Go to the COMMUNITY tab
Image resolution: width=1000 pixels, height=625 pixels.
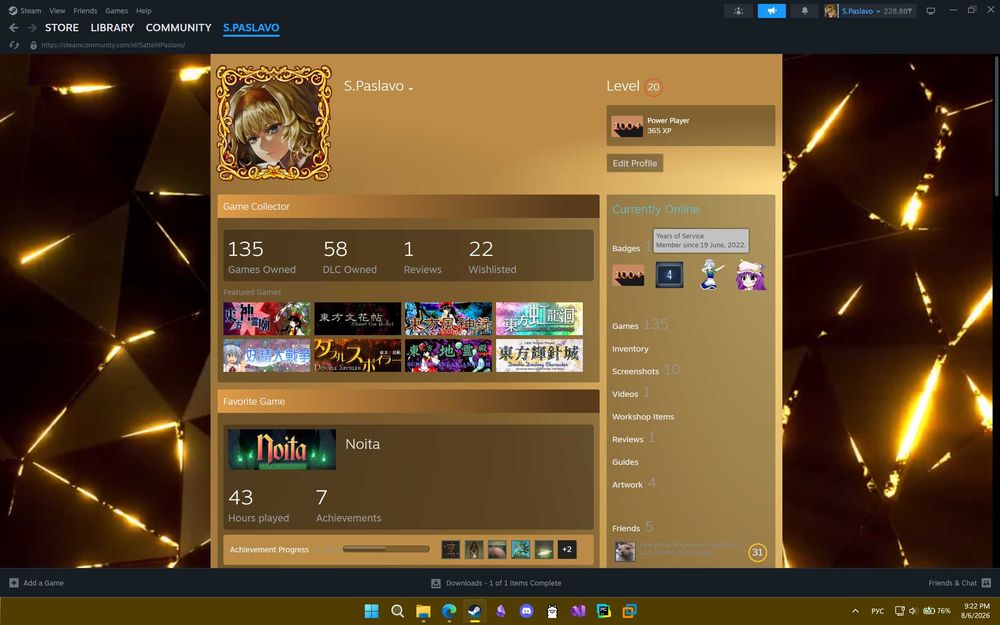179,27
